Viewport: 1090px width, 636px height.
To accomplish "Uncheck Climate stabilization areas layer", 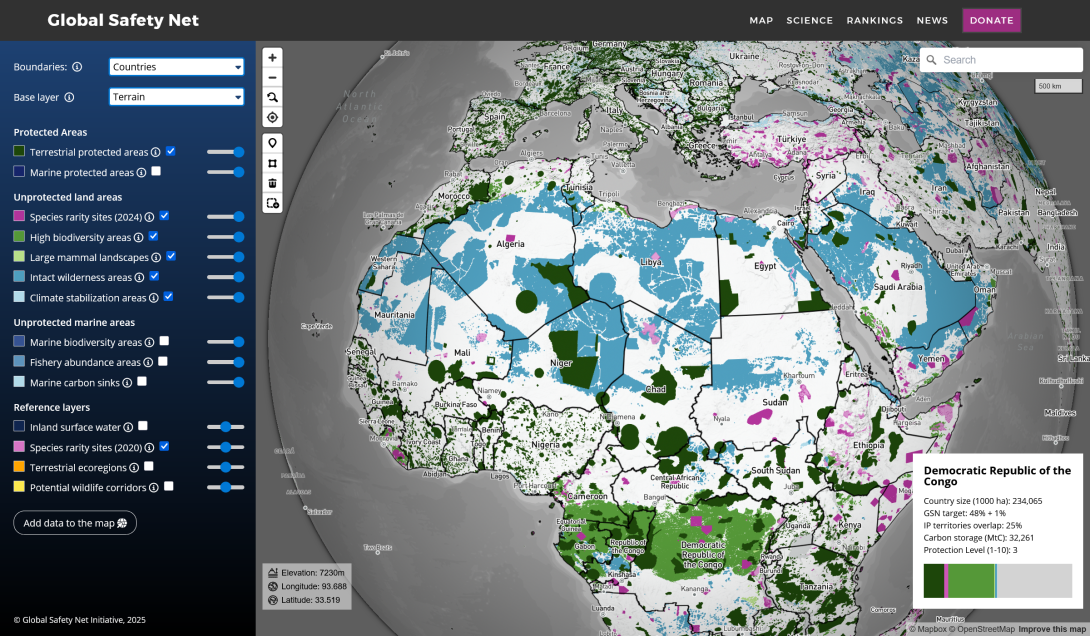I will point(168,296).
